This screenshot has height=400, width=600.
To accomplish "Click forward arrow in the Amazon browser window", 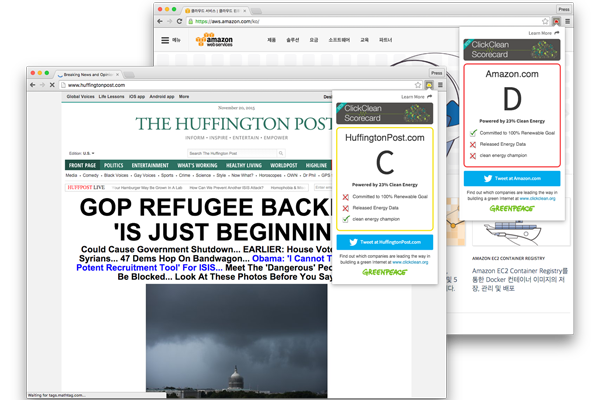I will pos(170,21).
